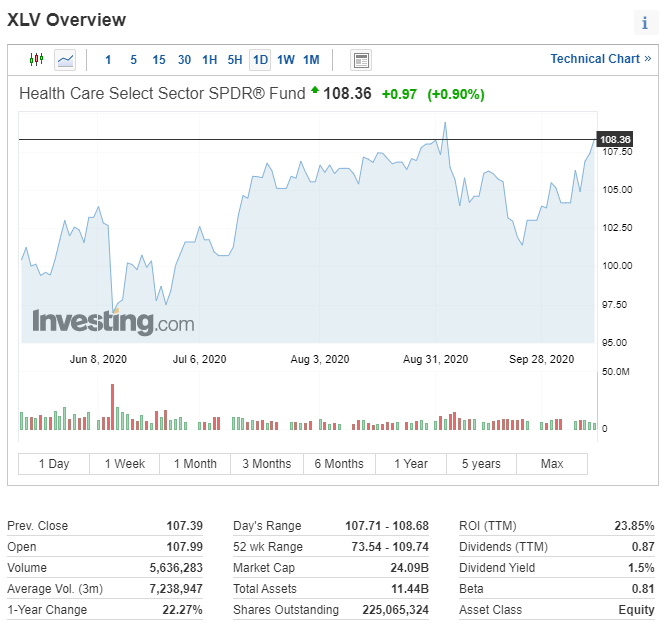This screenshot has height=633, width=664.
Task: Open the Technical Chart link
Action: coord(600,59)
